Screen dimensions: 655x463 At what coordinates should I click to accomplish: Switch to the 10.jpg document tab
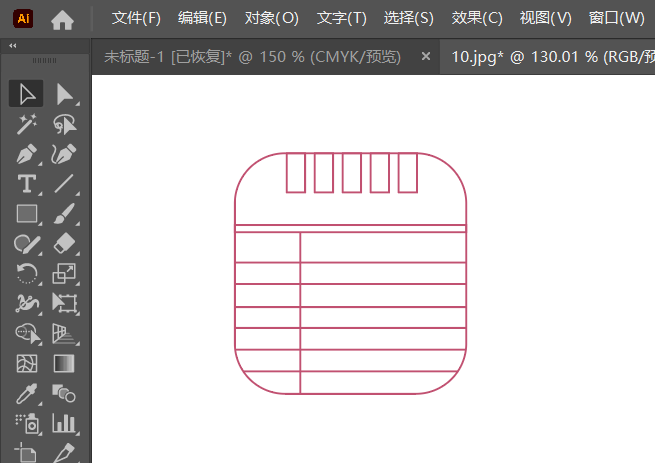pos(548,56)
